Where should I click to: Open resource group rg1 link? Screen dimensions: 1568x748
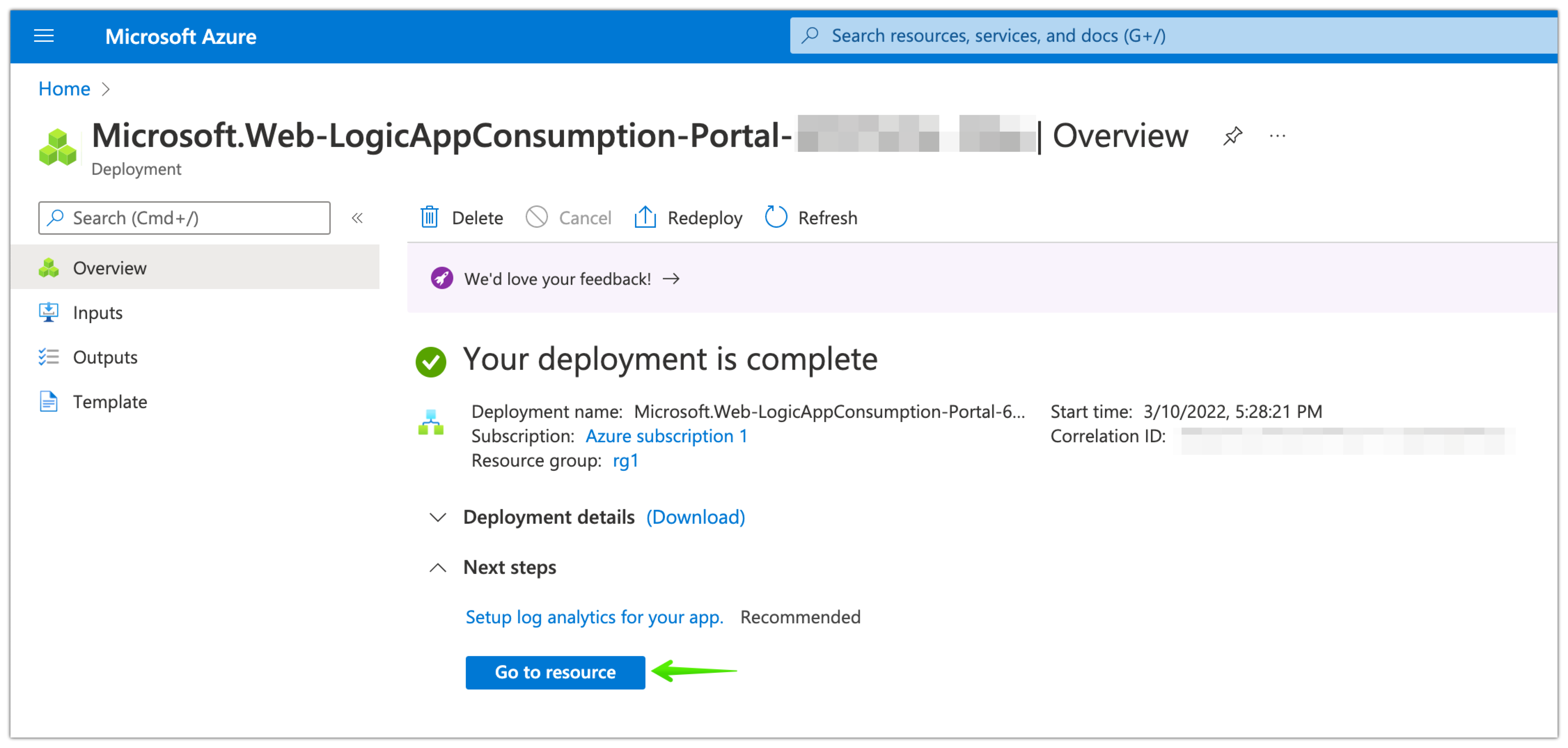click(x=626, y=461)
